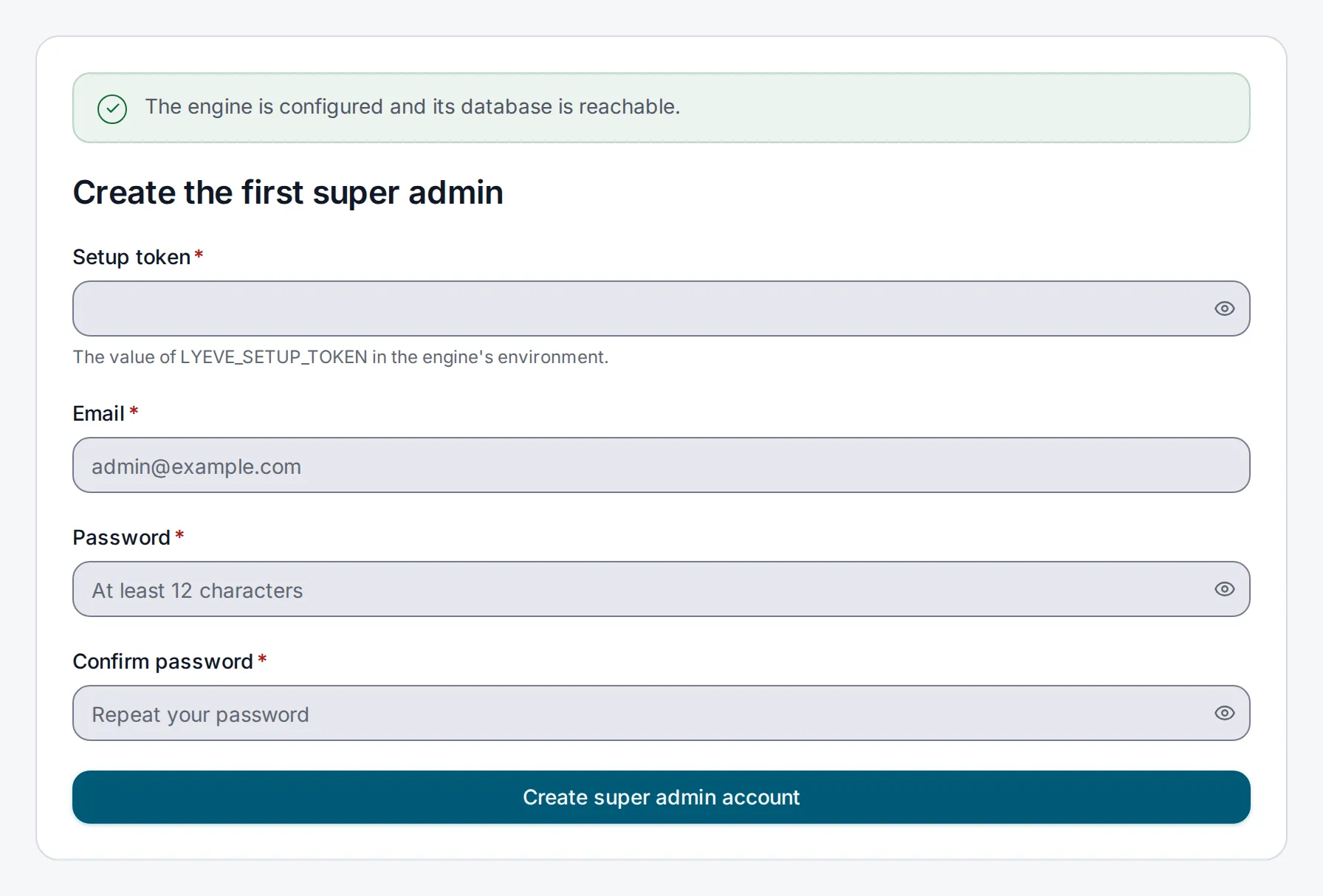Activate the Confirm password input field
1323x896 pixels.
pos(661,713)
